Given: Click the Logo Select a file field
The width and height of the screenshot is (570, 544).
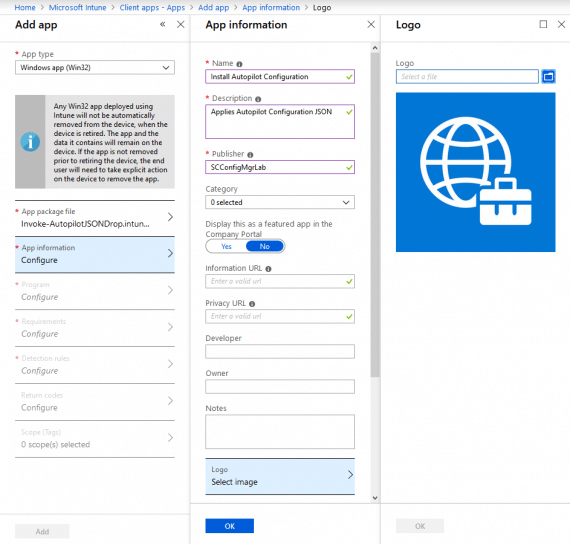Looking at the screenshot, I should pos(467,77).
